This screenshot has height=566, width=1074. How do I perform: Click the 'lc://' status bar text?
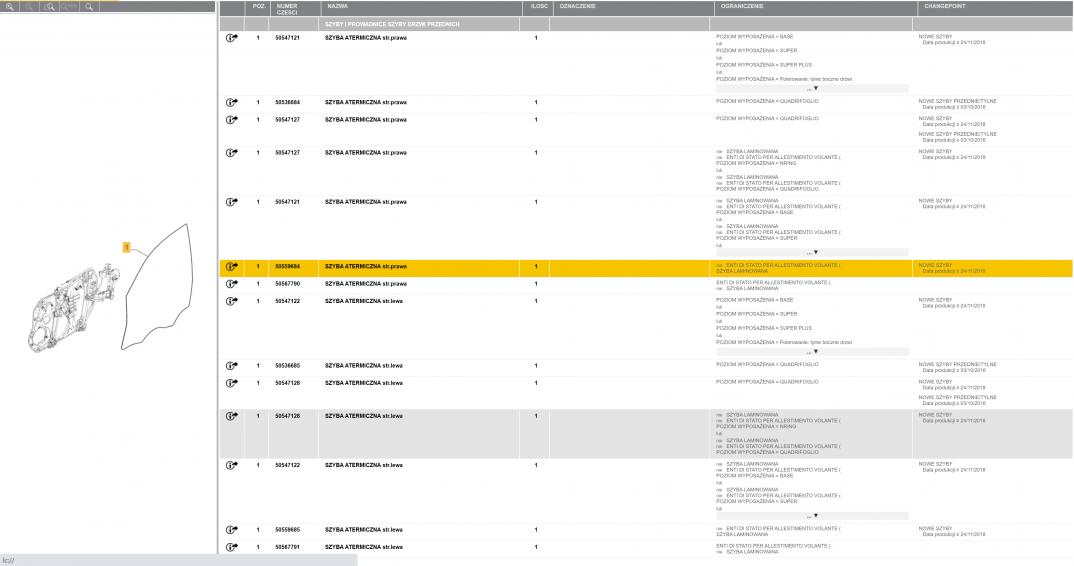coord(8,561)
